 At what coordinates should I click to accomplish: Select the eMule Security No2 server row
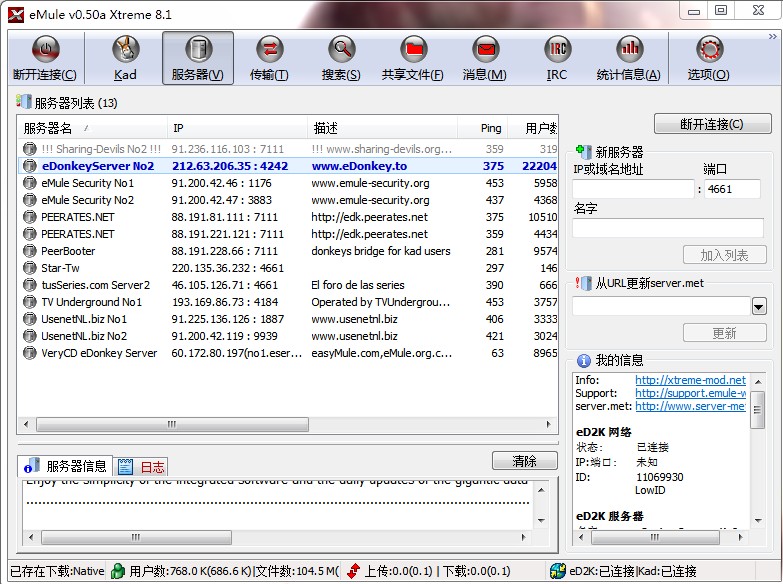click(288, 200)
